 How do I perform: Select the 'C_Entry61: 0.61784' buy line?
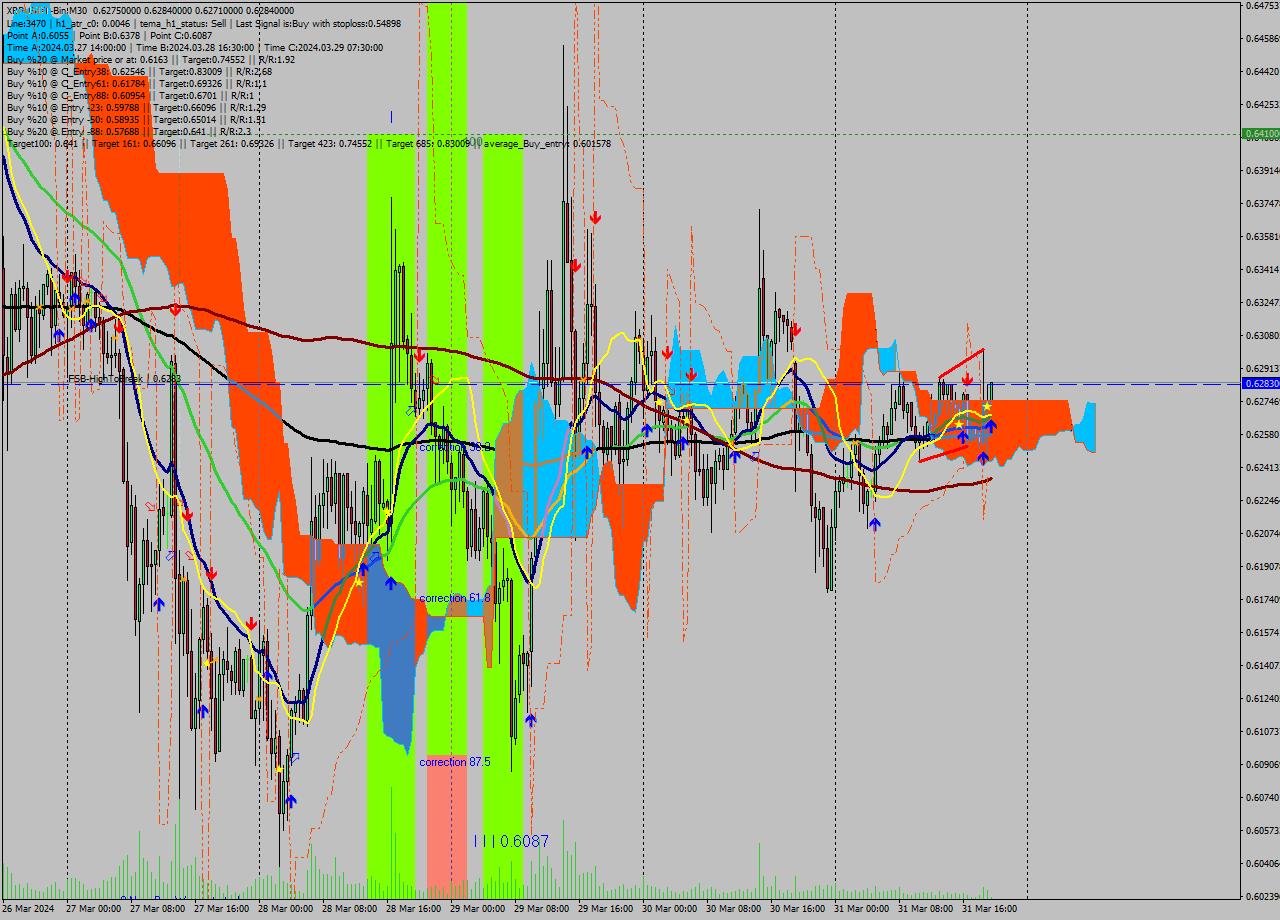[136, 83]
